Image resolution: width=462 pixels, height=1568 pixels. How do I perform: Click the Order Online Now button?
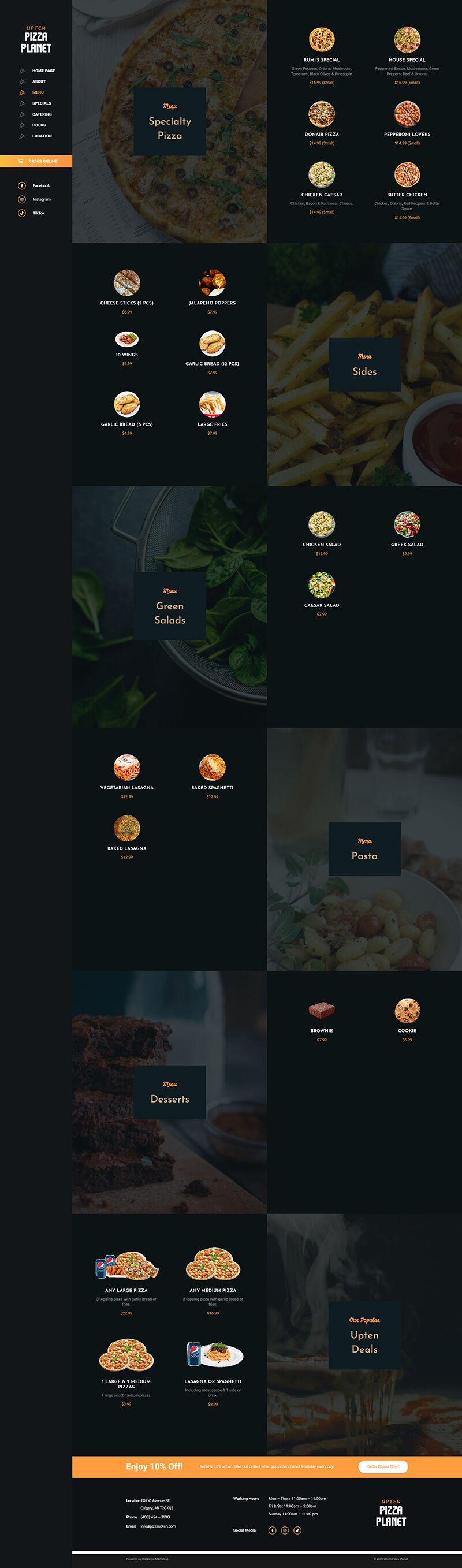(383, 1466)
